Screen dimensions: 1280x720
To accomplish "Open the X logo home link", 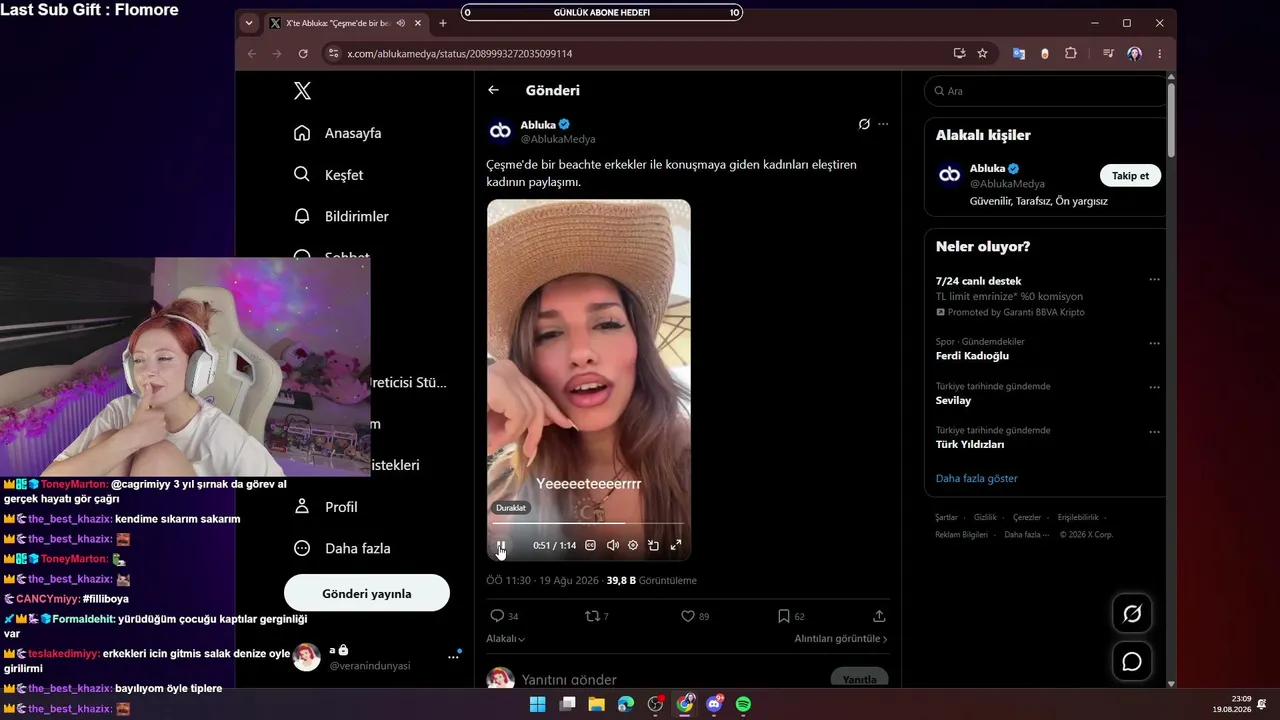I will pyautogui.click(x=303, y=91).
